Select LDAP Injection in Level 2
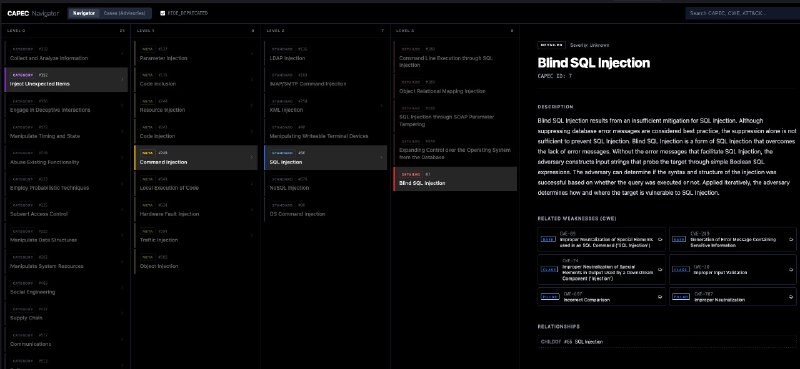This screenshot has height=369, width=800. coord(325,54)
